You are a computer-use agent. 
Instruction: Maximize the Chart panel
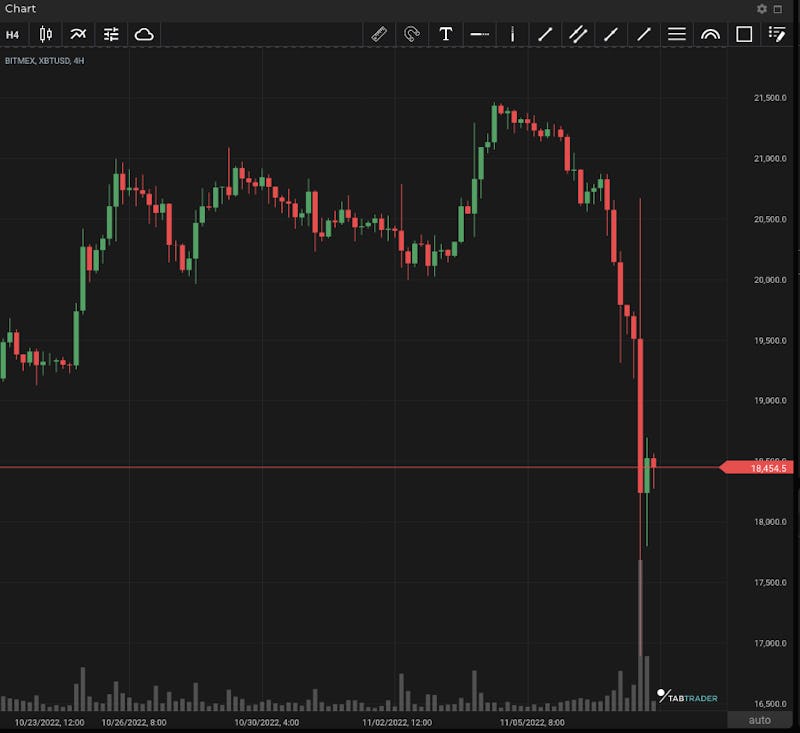778,9
